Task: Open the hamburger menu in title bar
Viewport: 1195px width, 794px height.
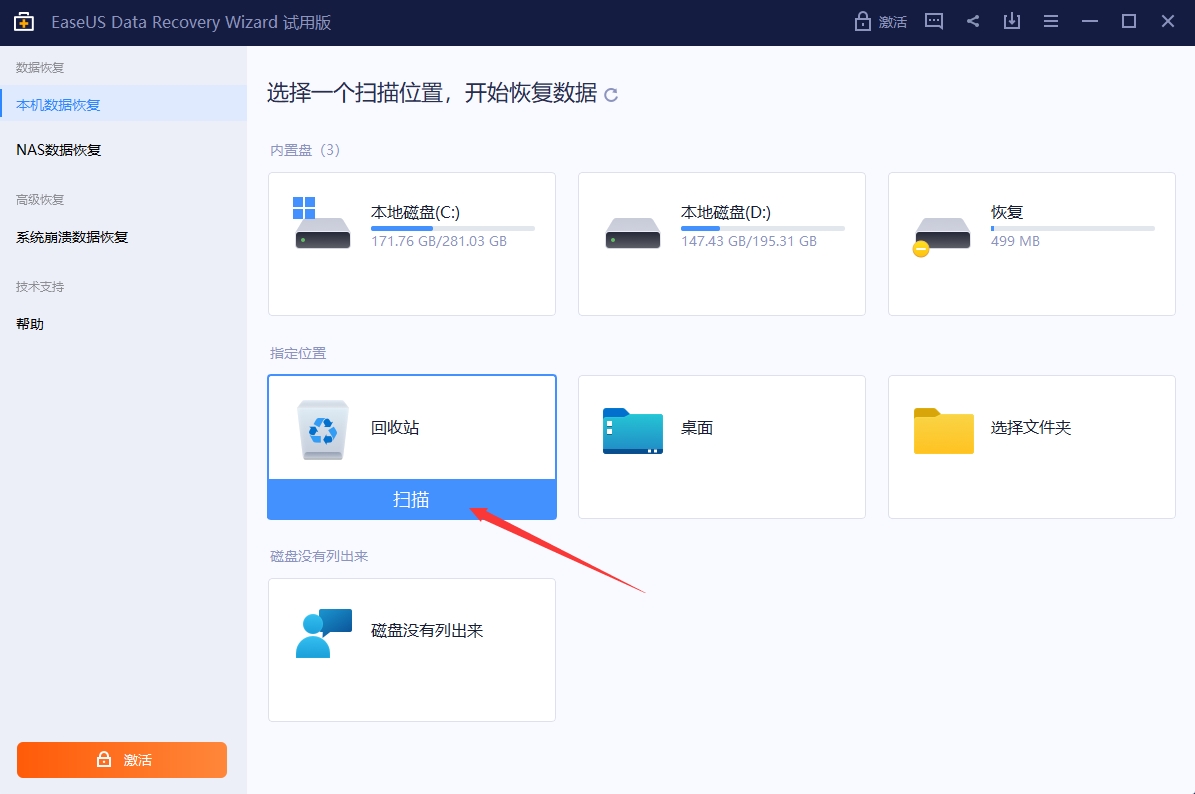Action: (x=1051, y=21)
